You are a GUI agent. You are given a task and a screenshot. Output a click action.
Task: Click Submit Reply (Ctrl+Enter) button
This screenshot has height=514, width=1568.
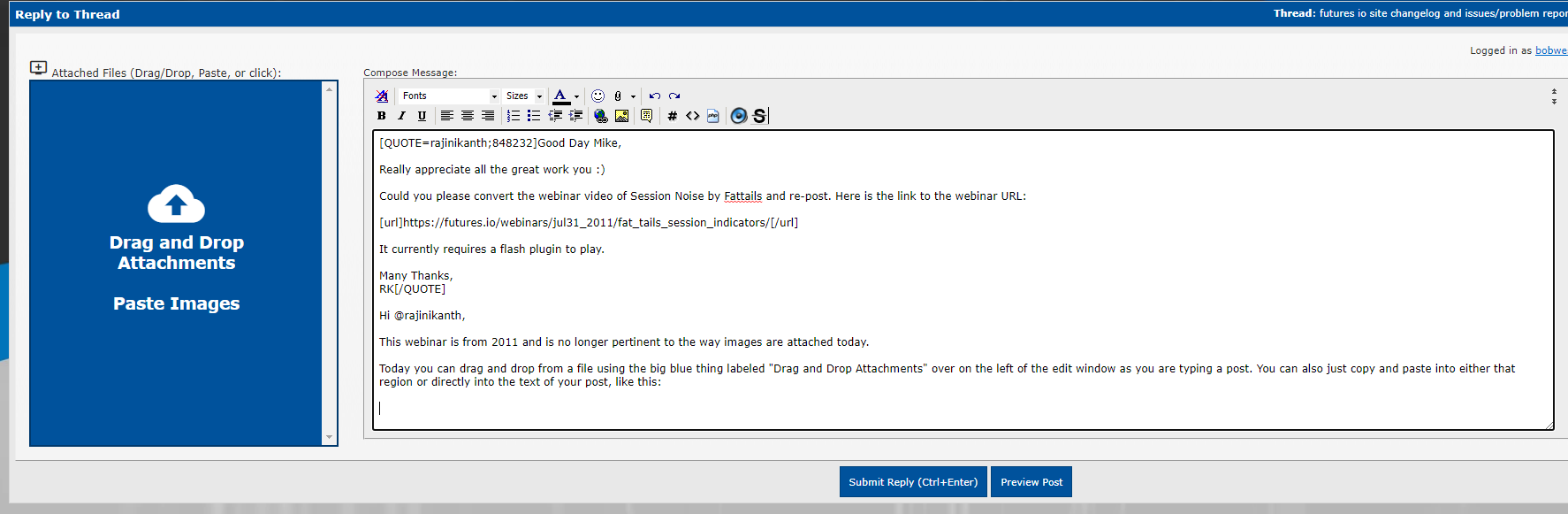(x=913, y=482)
